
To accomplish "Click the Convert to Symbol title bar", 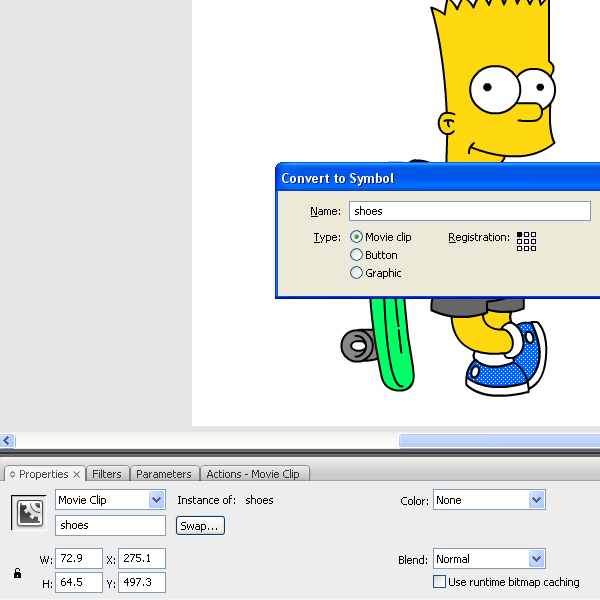I will coord(438,178).
